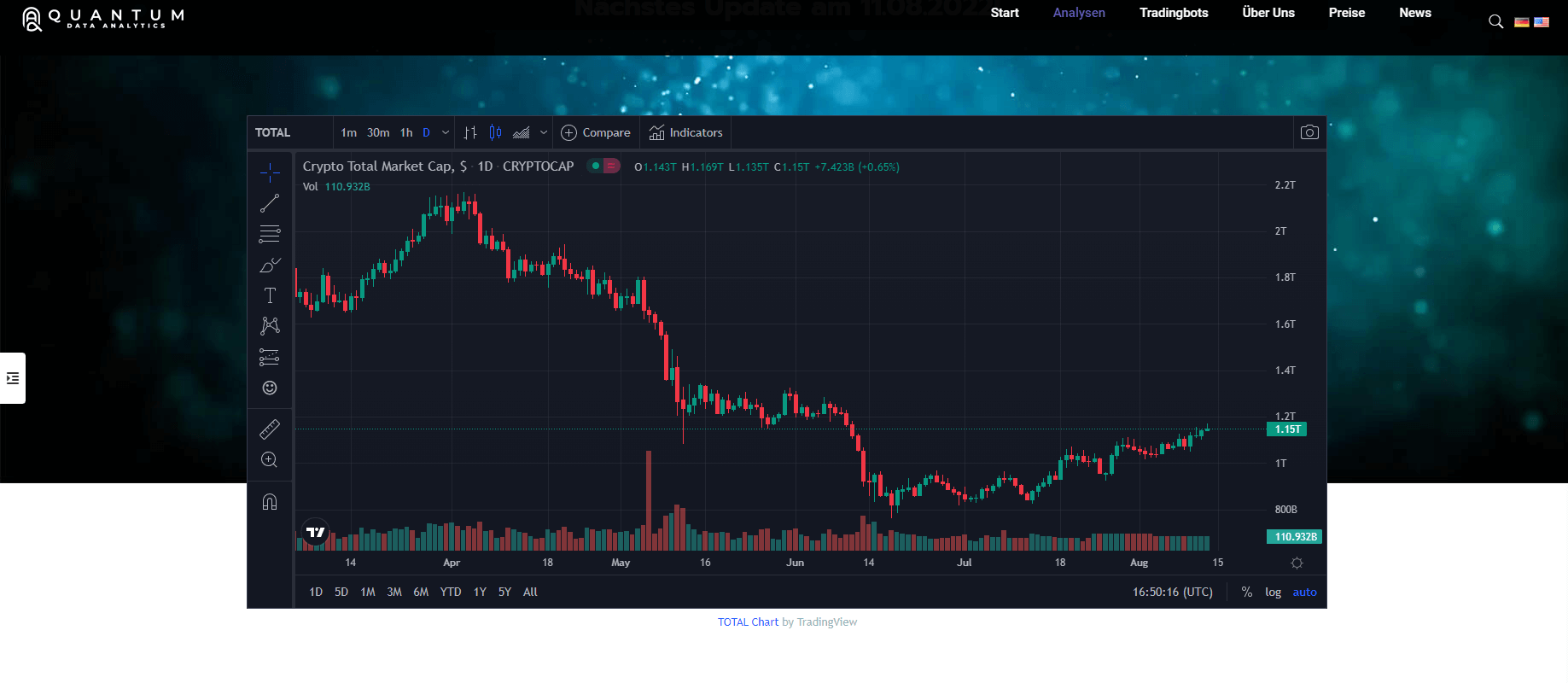Open the Tradingbots menu item
Viewport: 1568px width, 683px height.
(x=1174, y=13)
